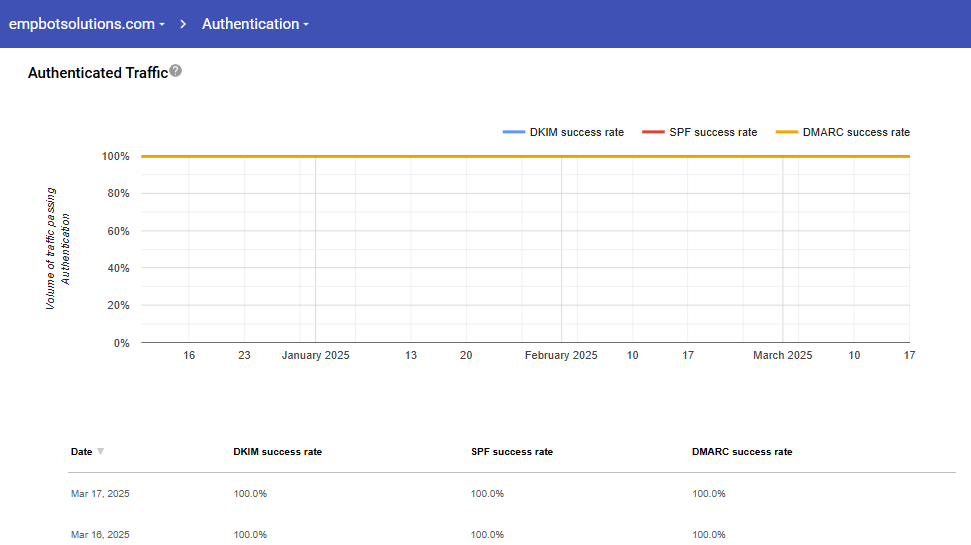971x545 pixels.
Task: Sort table by the Date column header
Action: (x=81, y=452)
